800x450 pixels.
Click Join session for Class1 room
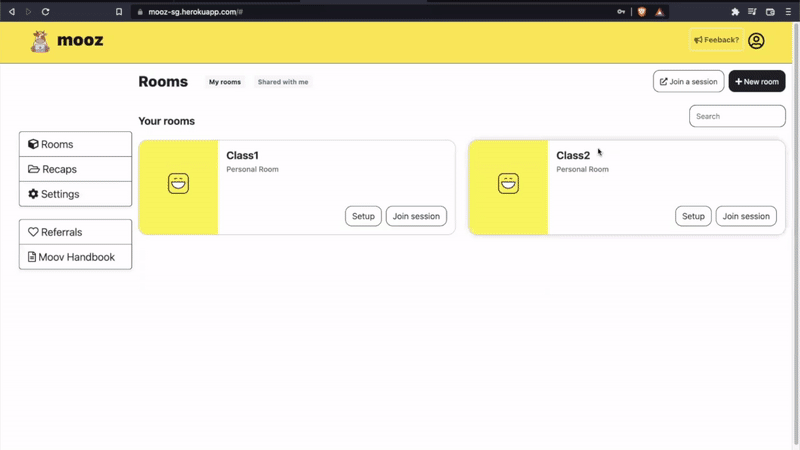point(416,216)
